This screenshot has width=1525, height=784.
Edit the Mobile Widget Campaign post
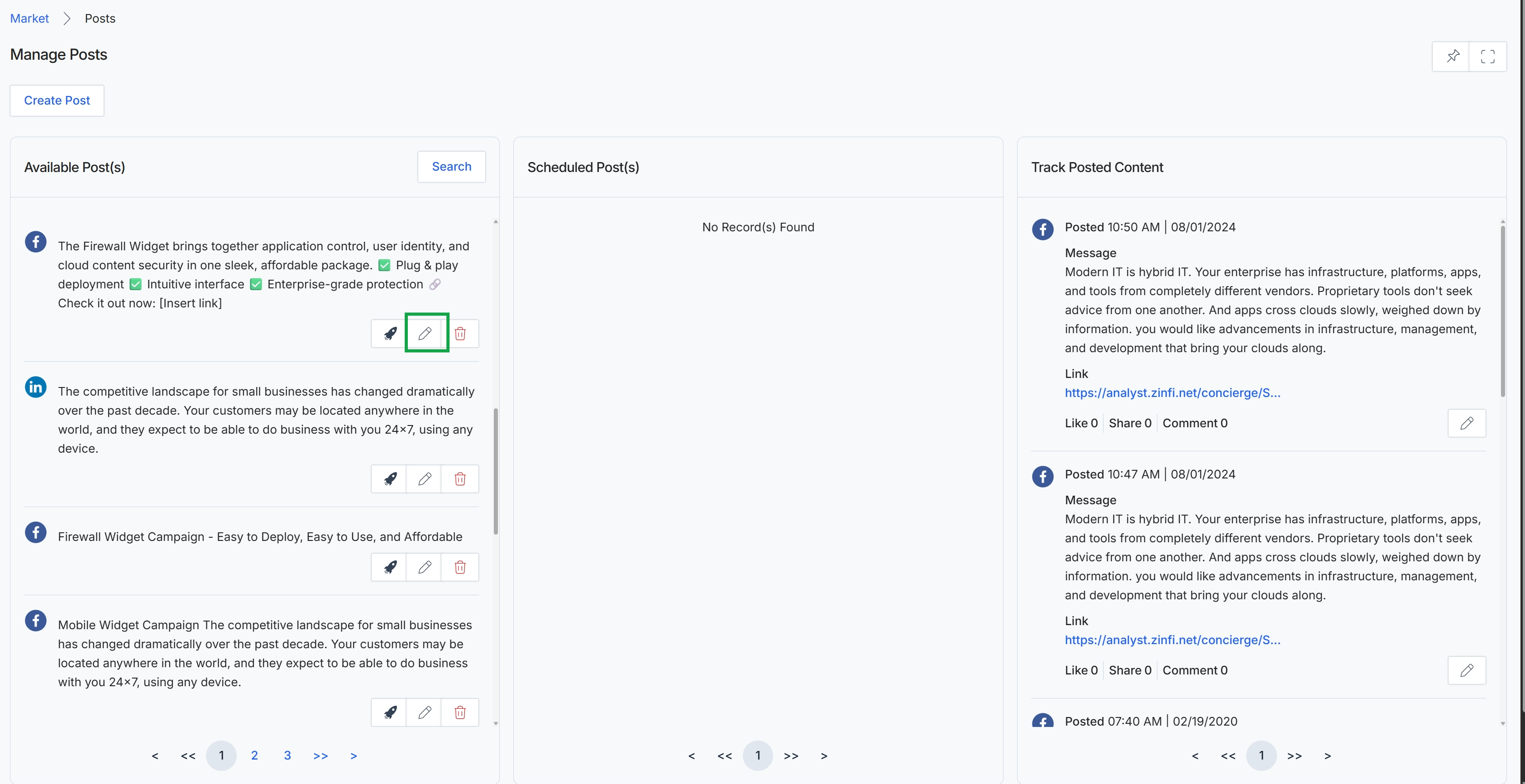click(425, 712)
